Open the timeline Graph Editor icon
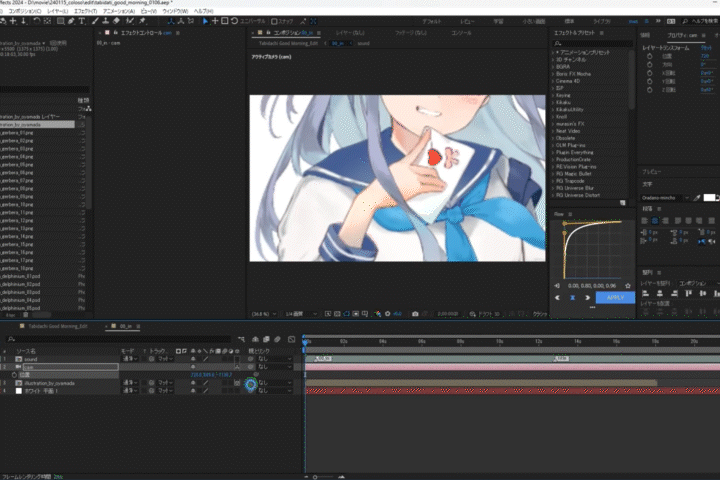Image resolution: width=720 pixels, height=480 pixels. point(292,339)
